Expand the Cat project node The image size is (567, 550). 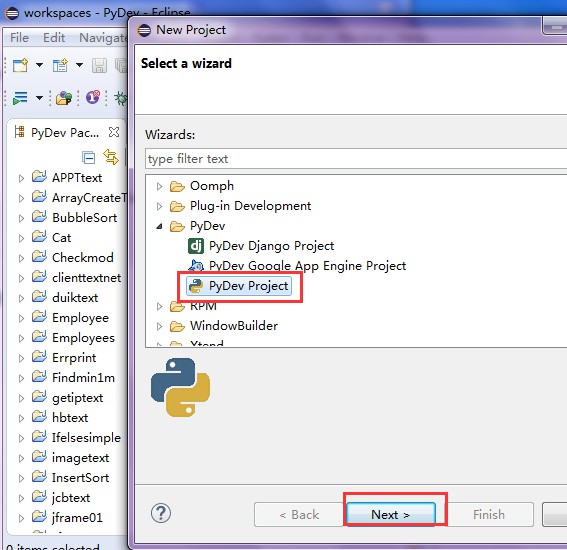(x=21, y=238)
